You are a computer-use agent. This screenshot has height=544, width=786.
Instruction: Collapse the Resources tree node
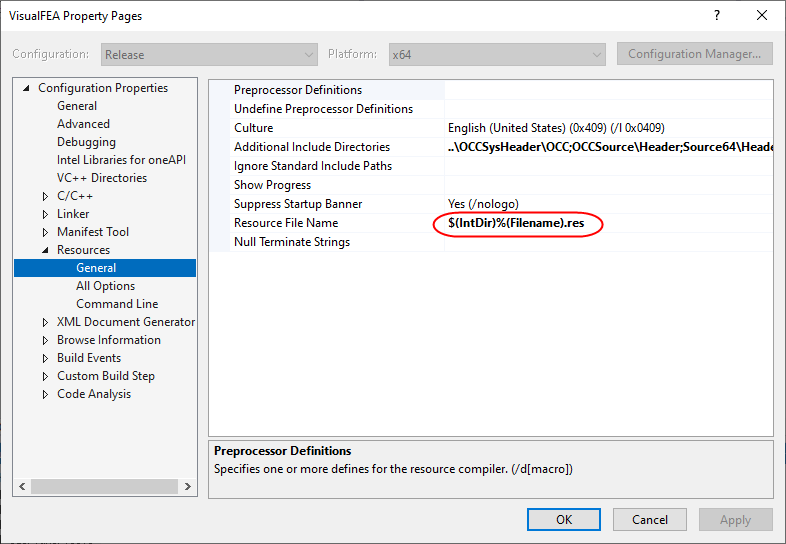coord(45,250)
